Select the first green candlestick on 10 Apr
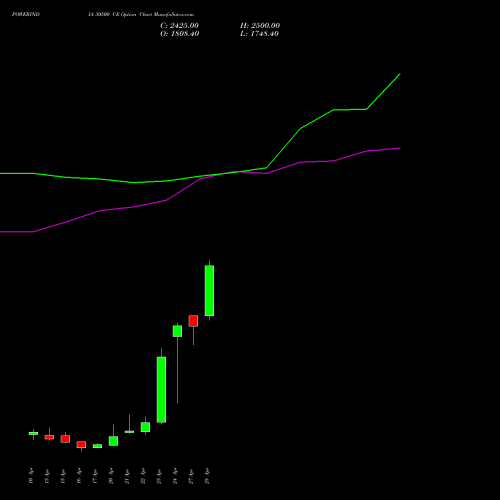Image resolution: width=500 pixels, height=500 pixels. click(x=33, y=433)
